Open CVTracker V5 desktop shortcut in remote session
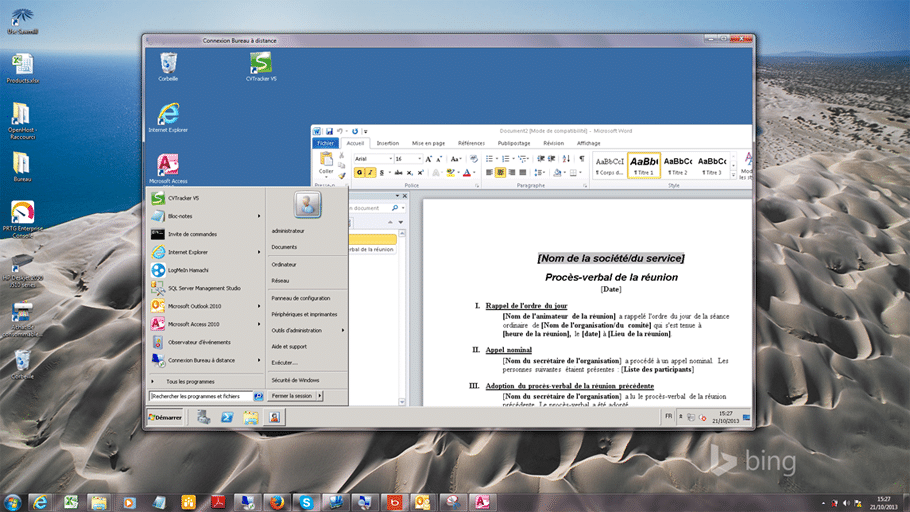 coord(261,66)
